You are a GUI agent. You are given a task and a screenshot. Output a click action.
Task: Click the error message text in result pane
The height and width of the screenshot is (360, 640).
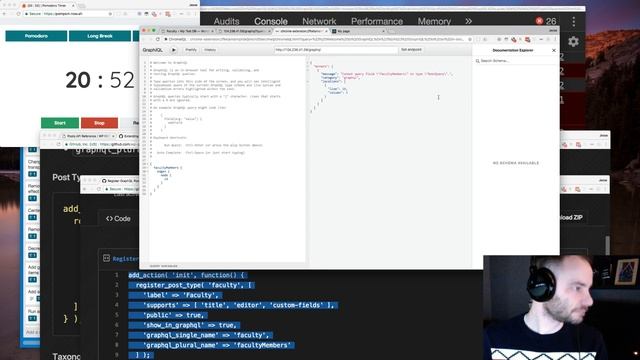[396, 74]
